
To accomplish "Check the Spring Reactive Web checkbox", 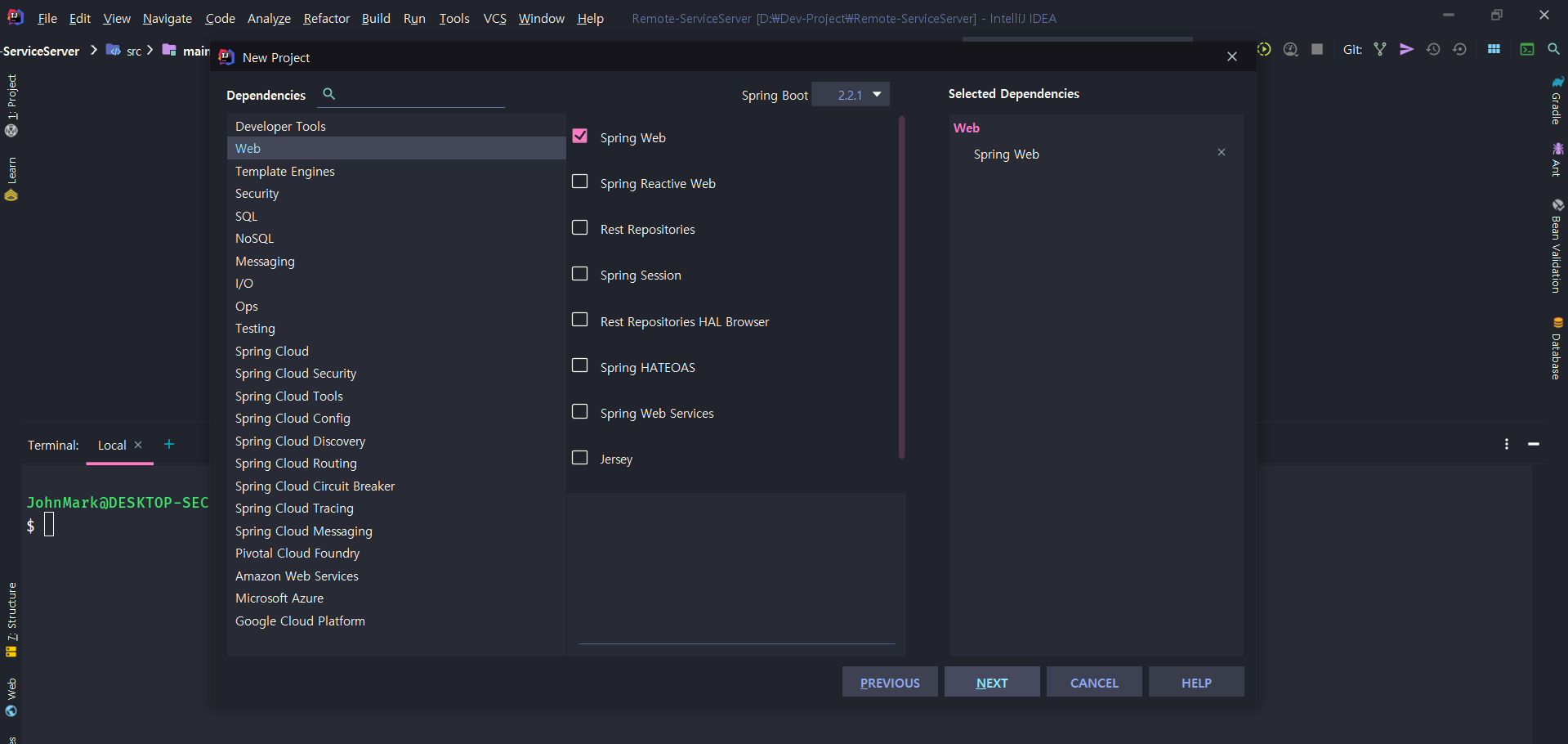I will (580, 182).
